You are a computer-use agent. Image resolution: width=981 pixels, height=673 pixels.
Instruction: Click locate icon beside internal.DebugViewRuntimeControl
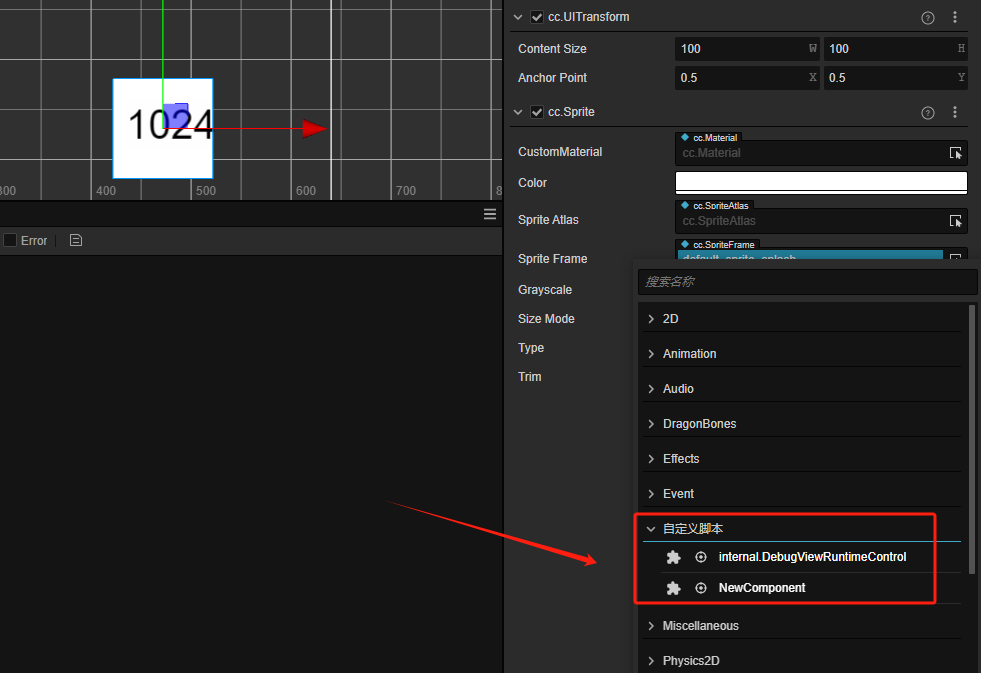701,557
